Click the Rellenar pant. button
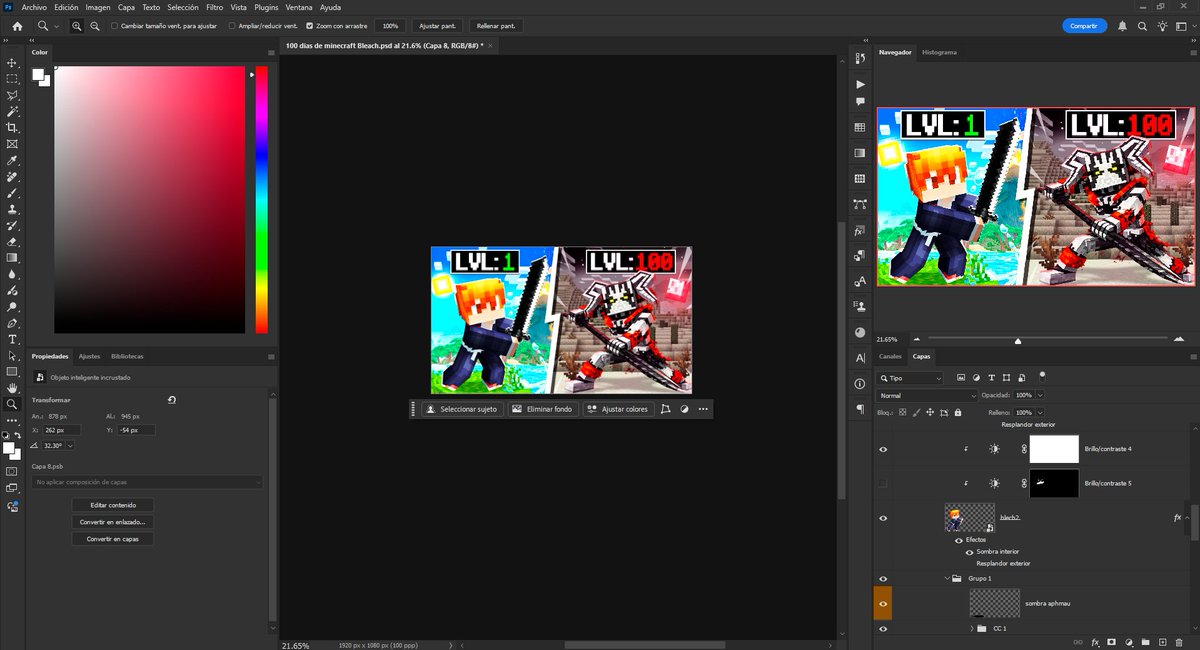The image size is (1200, 650). coord(496,26)
